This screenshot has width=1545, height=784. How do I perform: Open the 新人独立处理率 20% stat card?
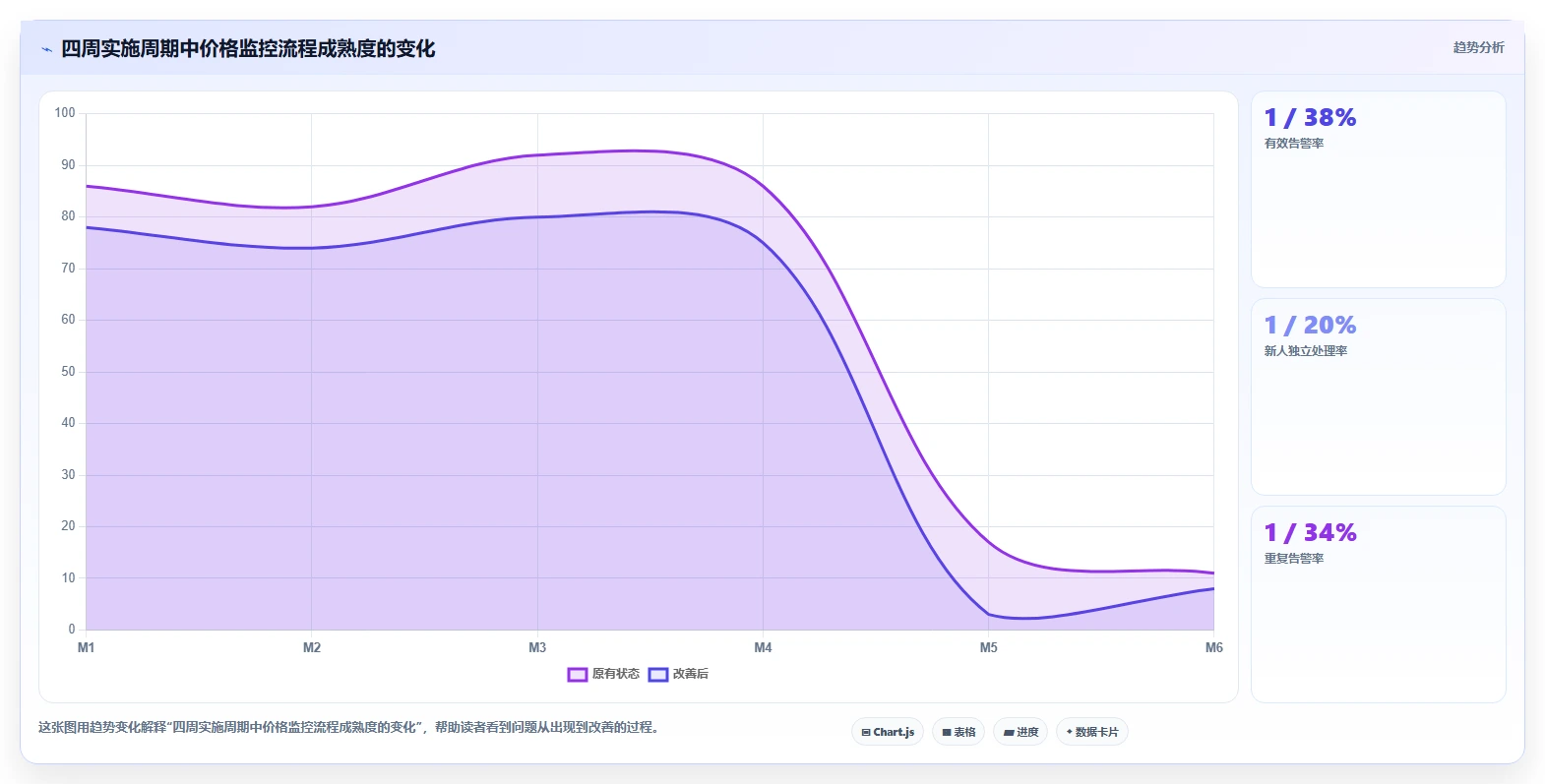tap(1378, 397)
